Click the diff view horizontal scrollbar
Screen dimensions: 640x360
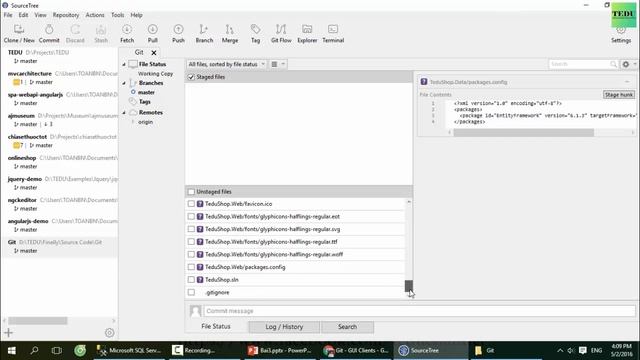click(x=524, y=133)
